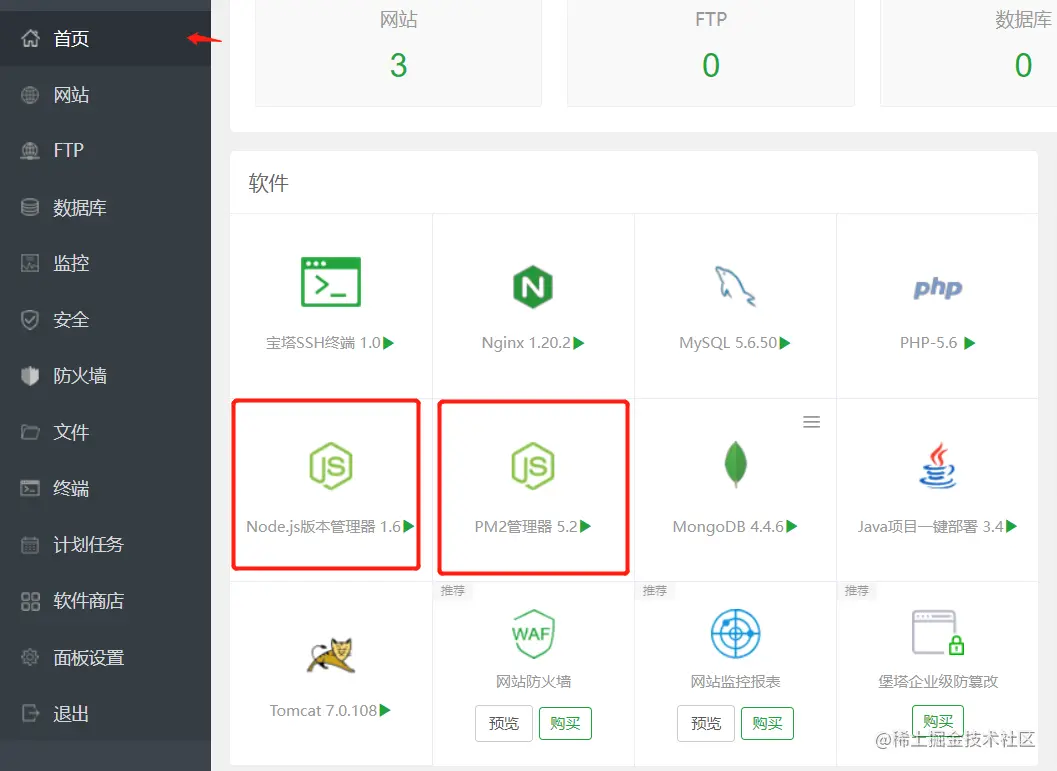Open the Nginx hexagon icon
The width and height of the screenshot is (1057, 771).
pyautogui.click(x=533, y=287)
